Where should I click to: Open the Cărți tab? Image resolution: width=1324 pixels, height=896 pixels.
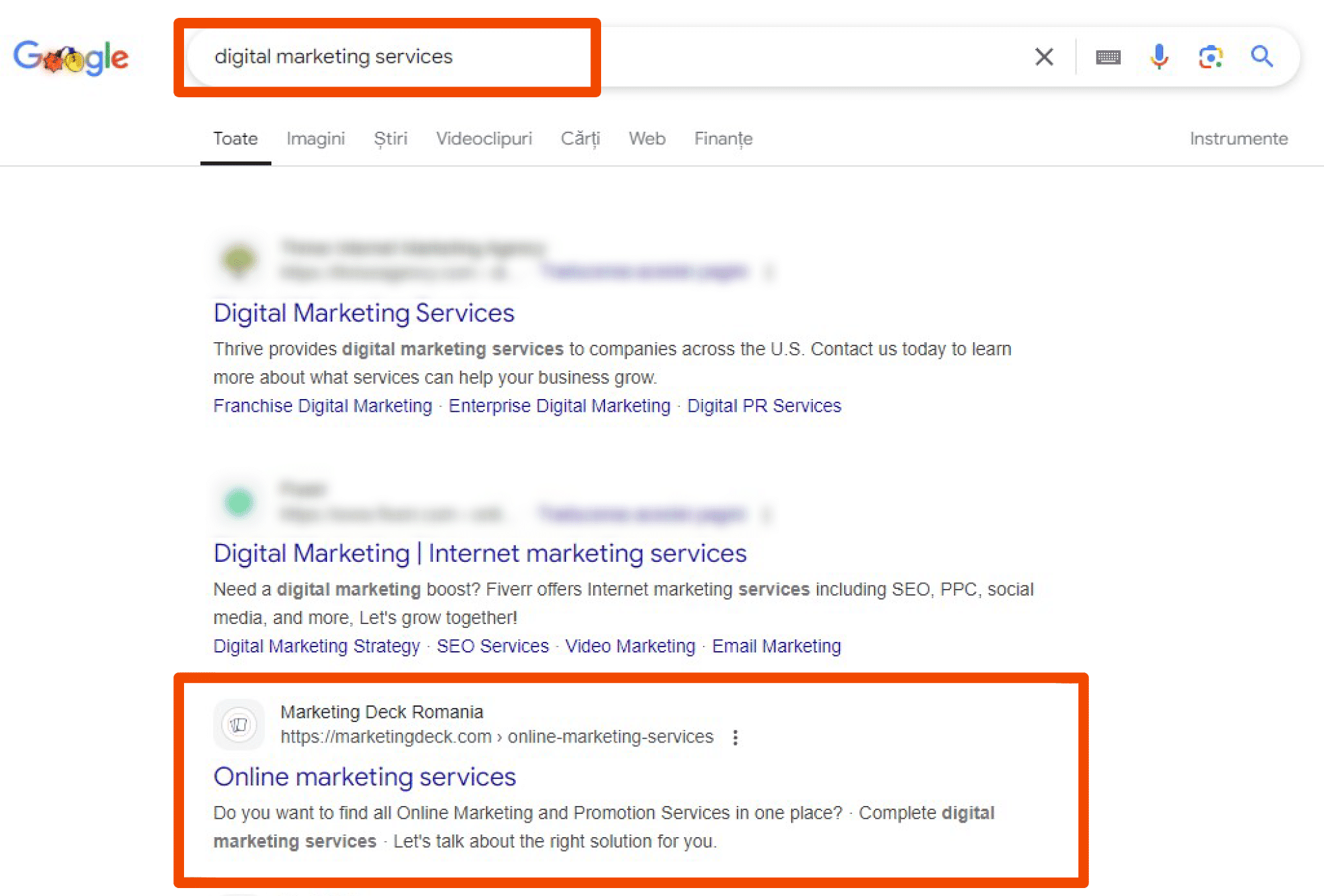pyautogui.click(x=581, y=138)
